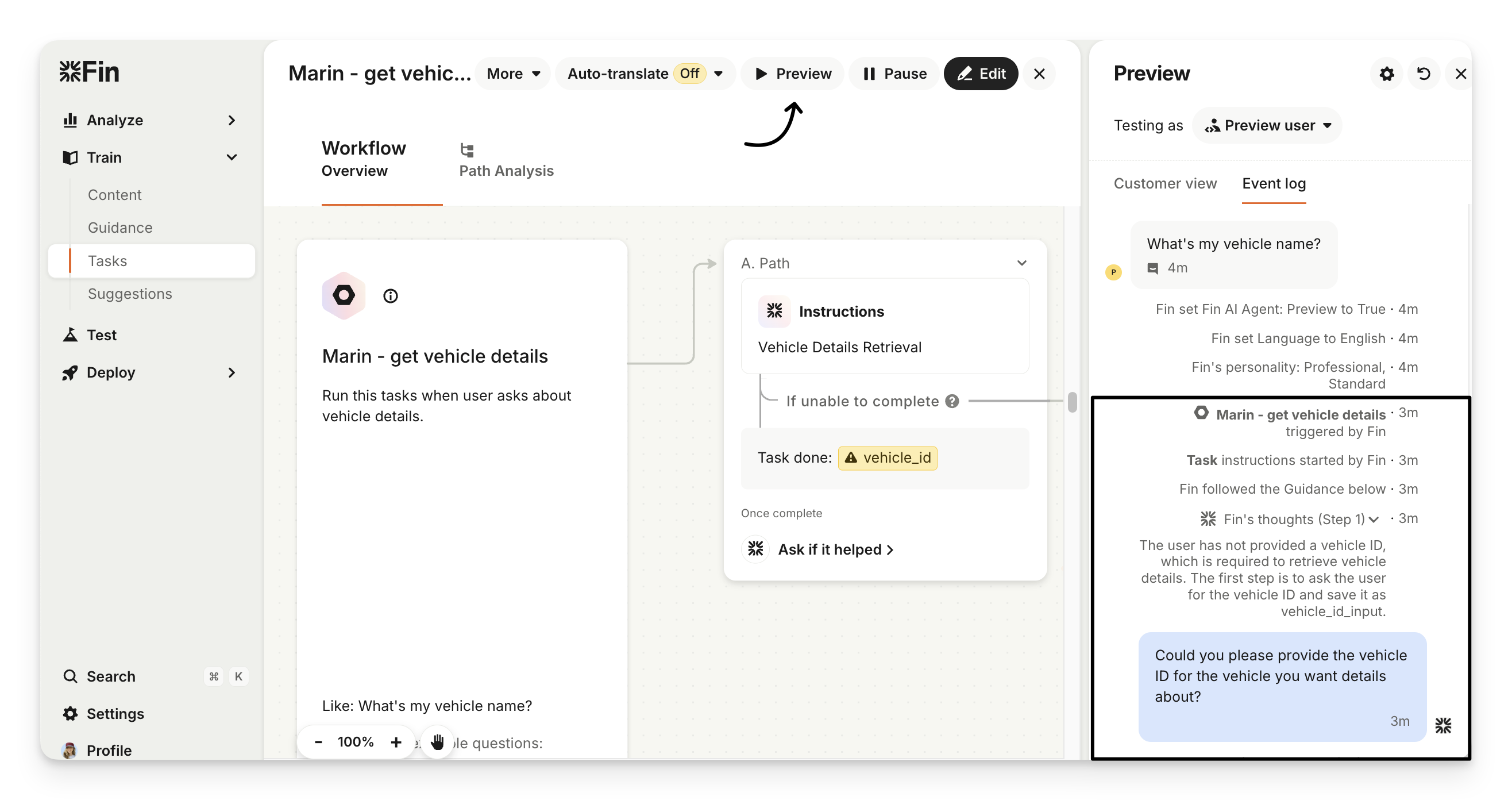Switch to the Customer view tab

click(1165, 184)
